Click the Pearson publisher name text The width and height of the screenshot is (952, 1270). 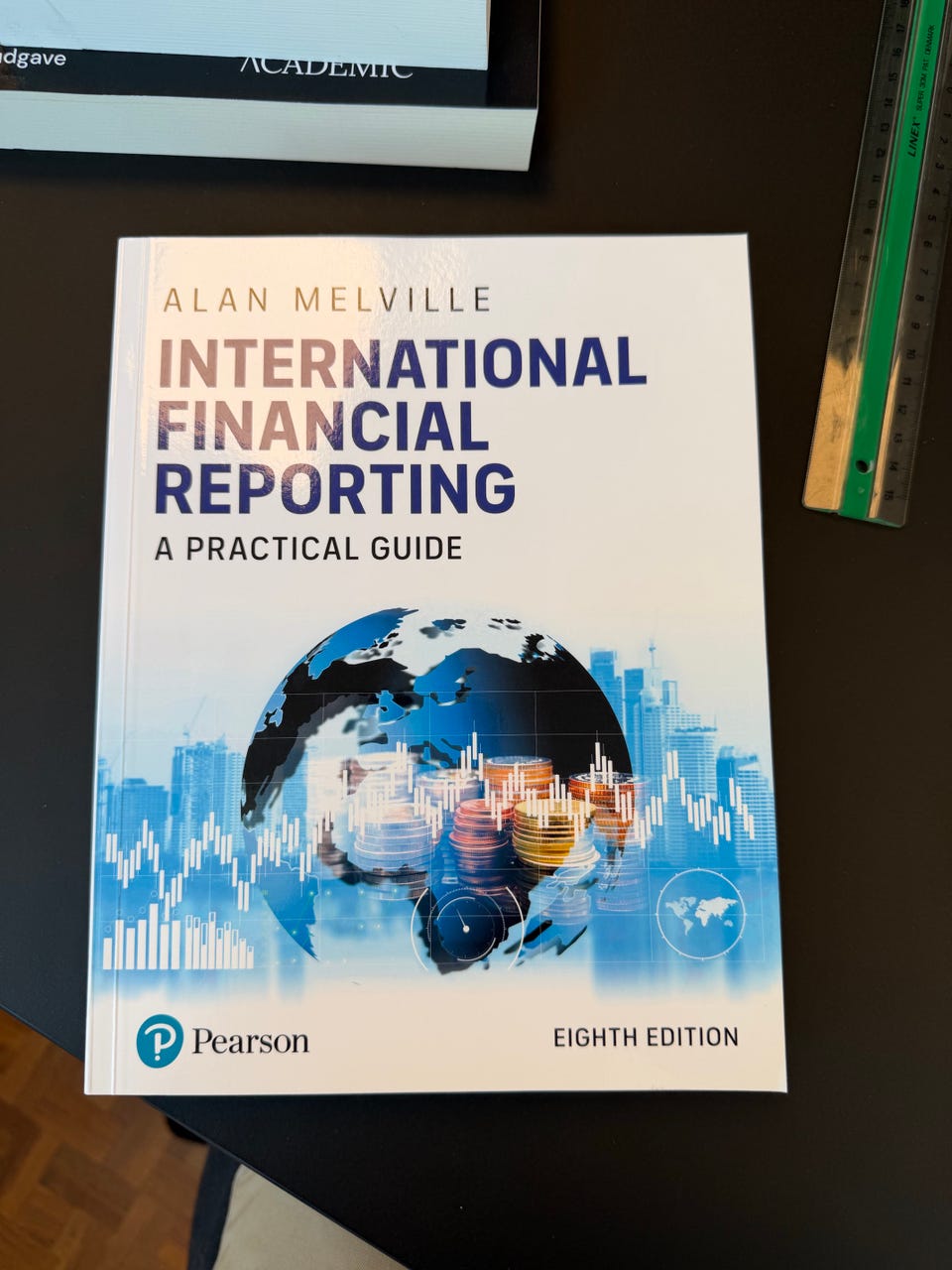[251, 1042]
